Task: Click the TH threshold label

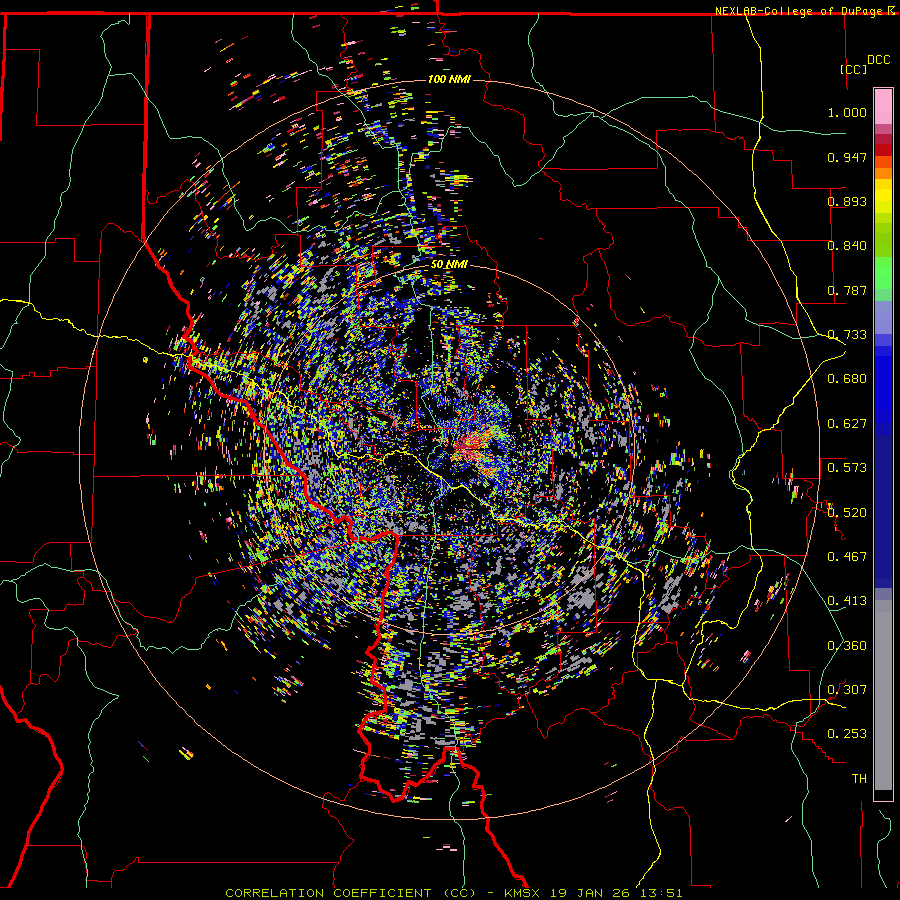Action: pyautogui.click(x=859, y=778)
